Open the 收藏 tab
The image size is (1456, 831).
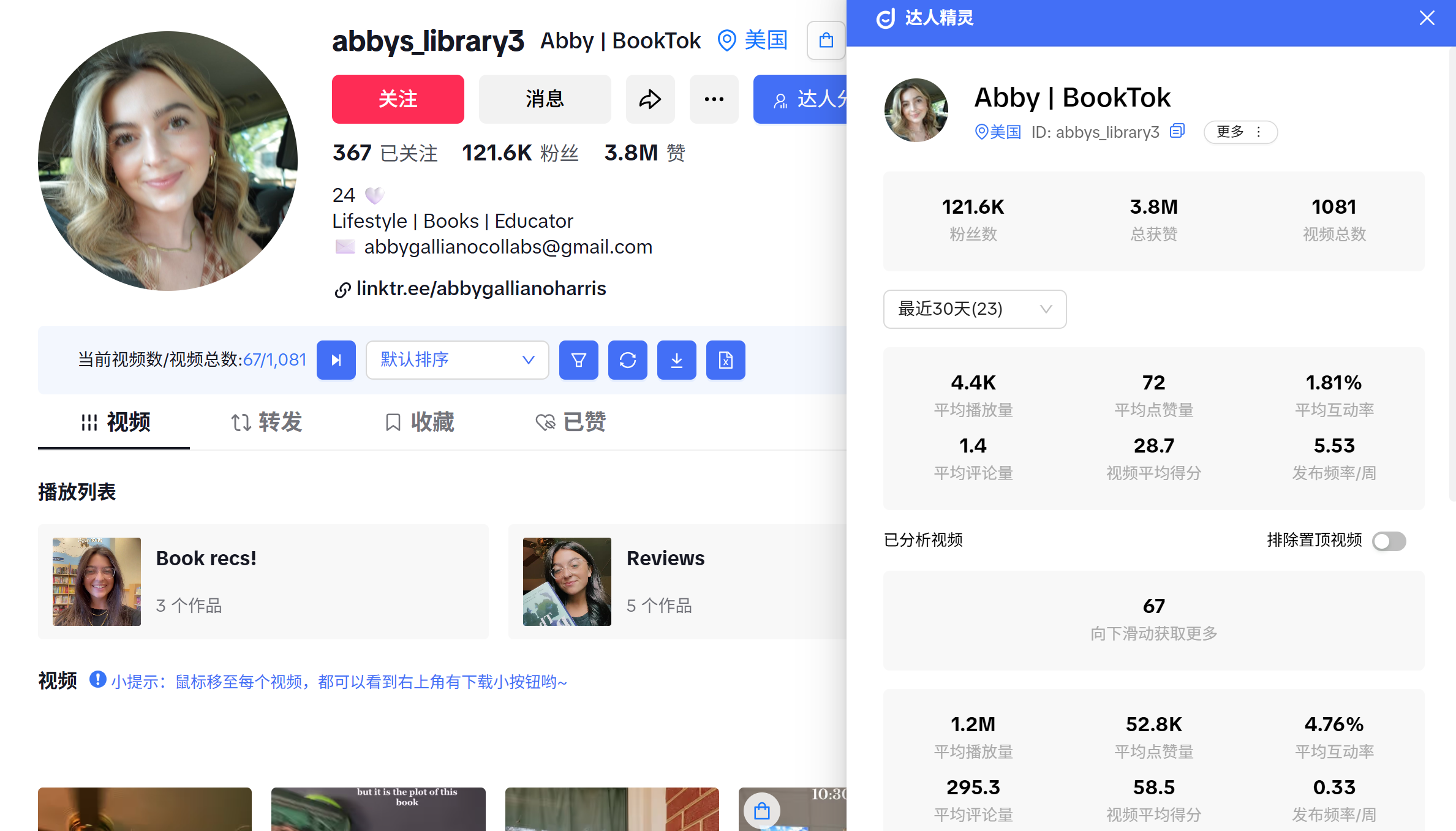pyautogui.click(x=420, y=423)
